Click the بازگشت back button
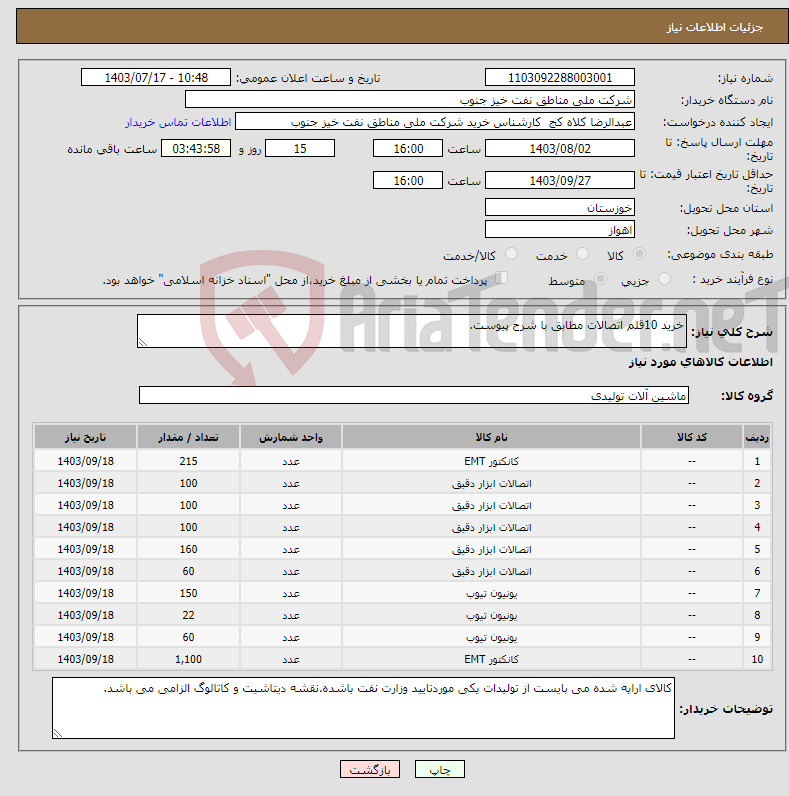The image size is (789, 796). pyautogui.click(x=370, y=769)
